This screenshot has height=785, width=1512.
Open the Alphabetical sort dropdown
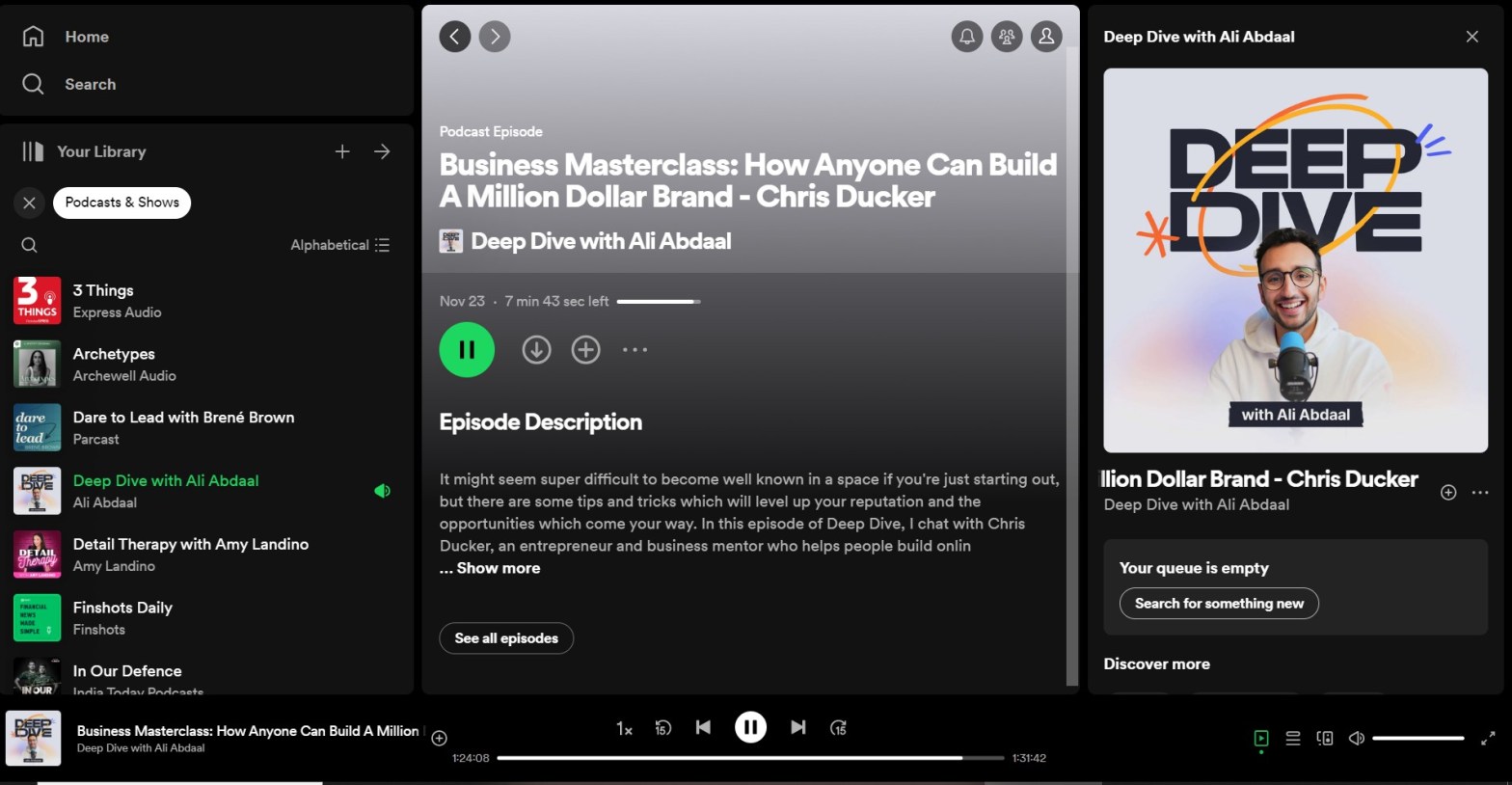pos(340,245)
